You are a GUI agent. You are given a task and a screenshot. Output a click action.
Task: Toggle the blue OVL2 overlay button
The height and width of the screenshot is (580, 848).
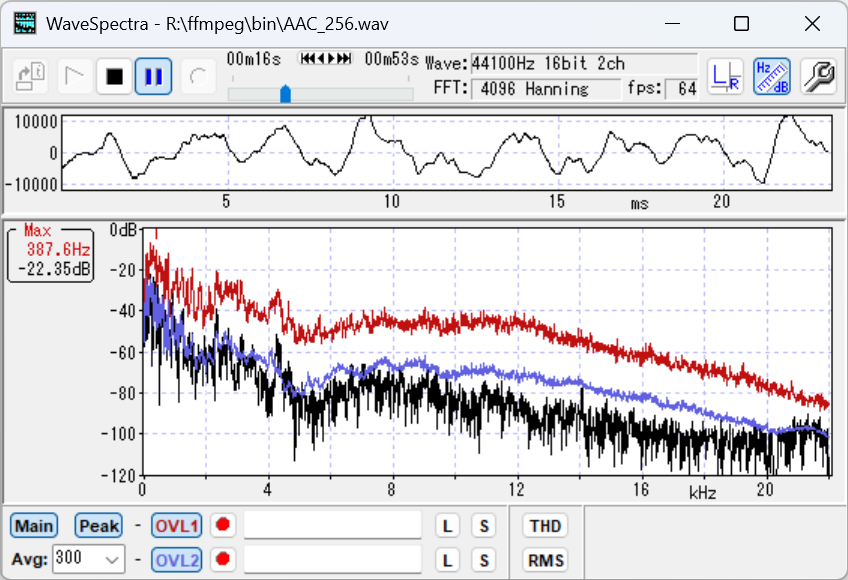[x=177, y=560]
